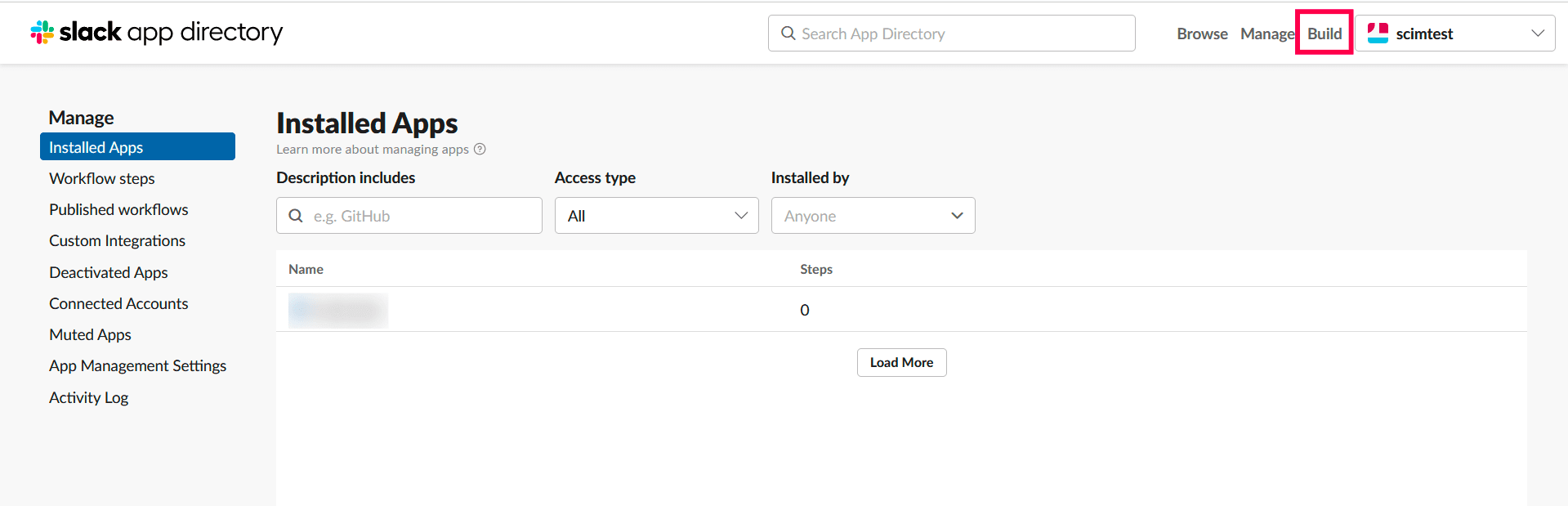Open Deactivated Apps in the sidebar
Image resolution: width=1568 pixels, height=506 pixels.
point(109,272)
